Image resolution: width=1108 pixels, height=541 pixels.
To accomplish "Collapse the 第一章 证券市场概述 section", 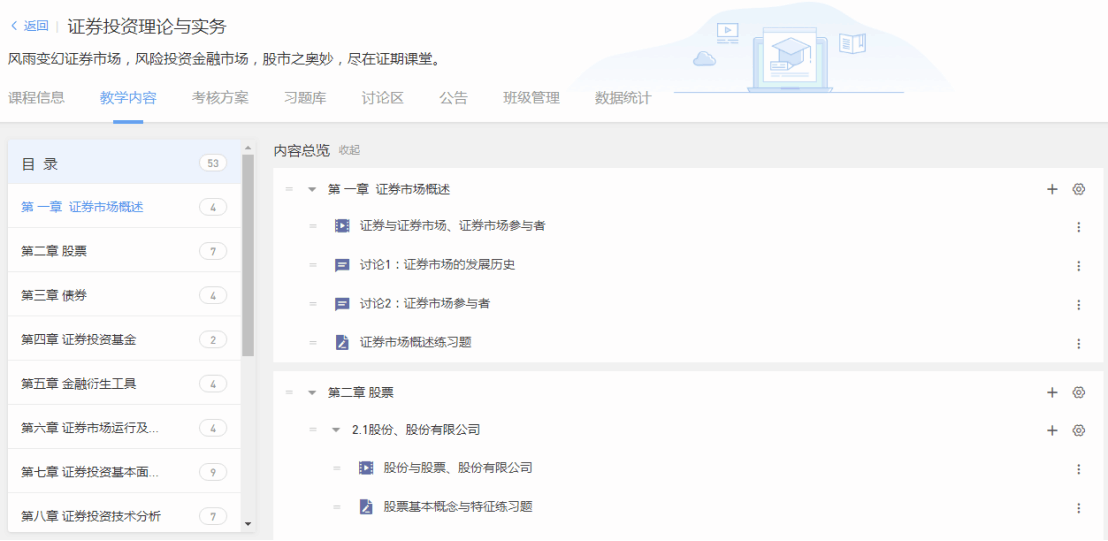I will point(312,189).
